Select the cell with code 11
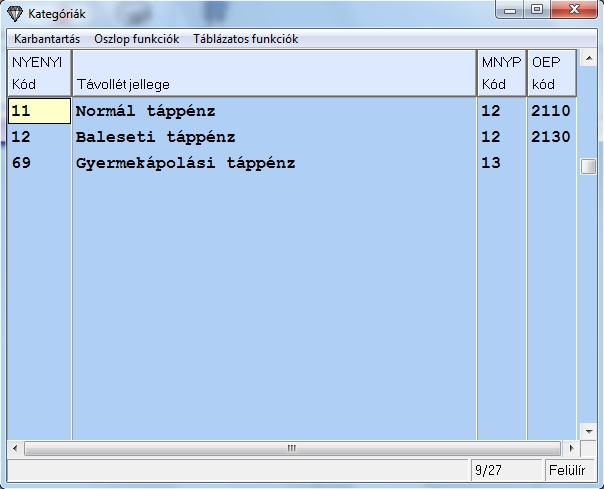This screenshot has height=489, width=604. [39, 111]
